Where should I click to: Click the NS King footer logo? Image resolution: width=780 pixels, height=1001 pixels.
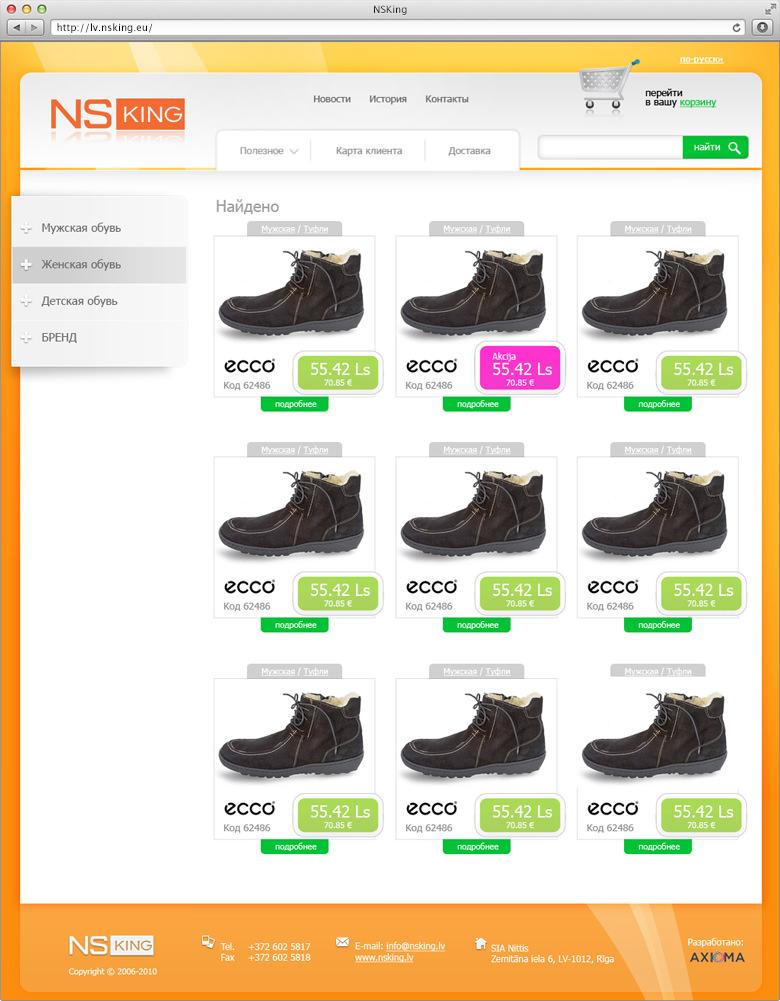point(110,945)
